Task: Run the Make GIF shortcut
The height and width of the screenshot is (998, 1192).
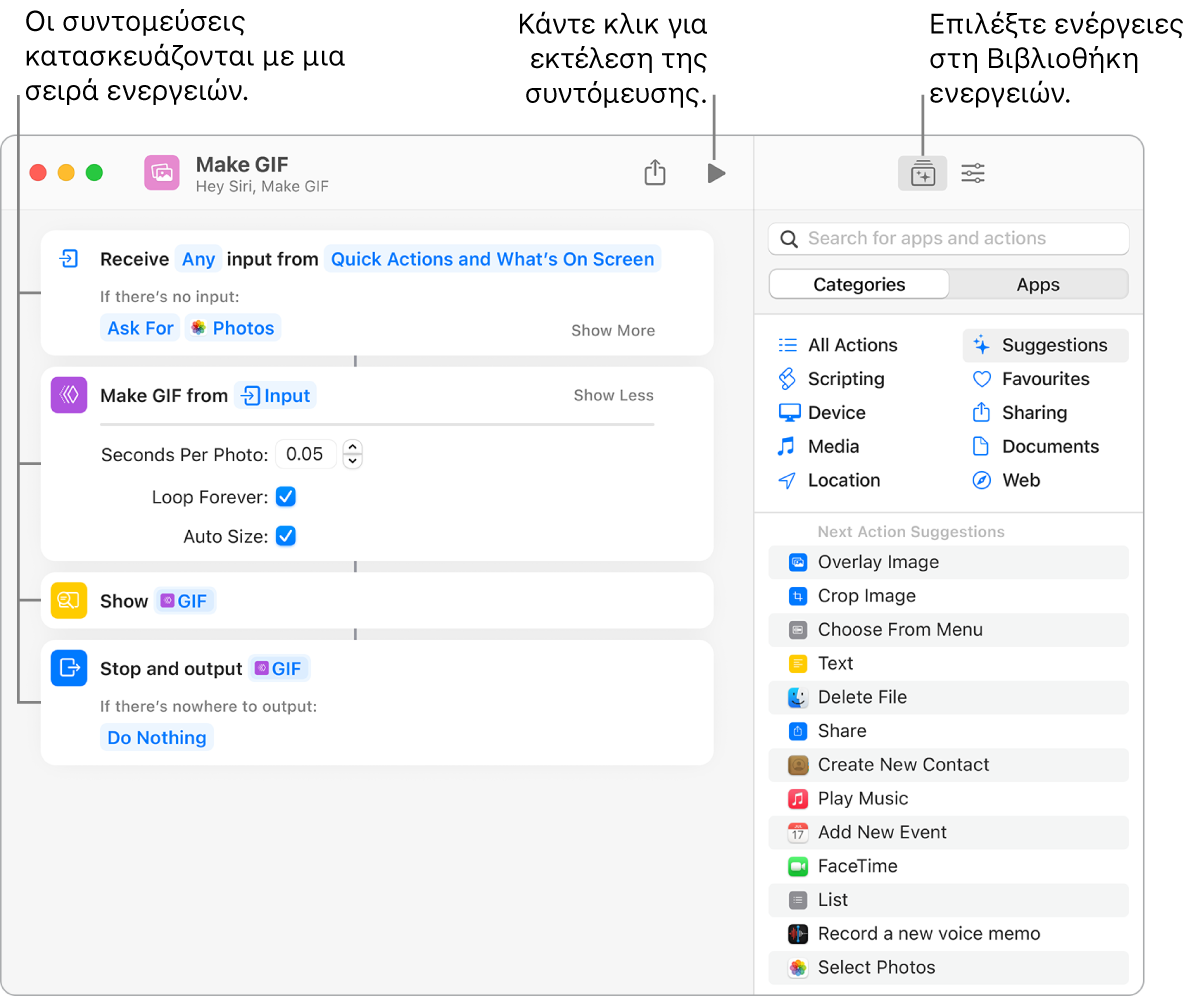Action: [x=715, y=173]
